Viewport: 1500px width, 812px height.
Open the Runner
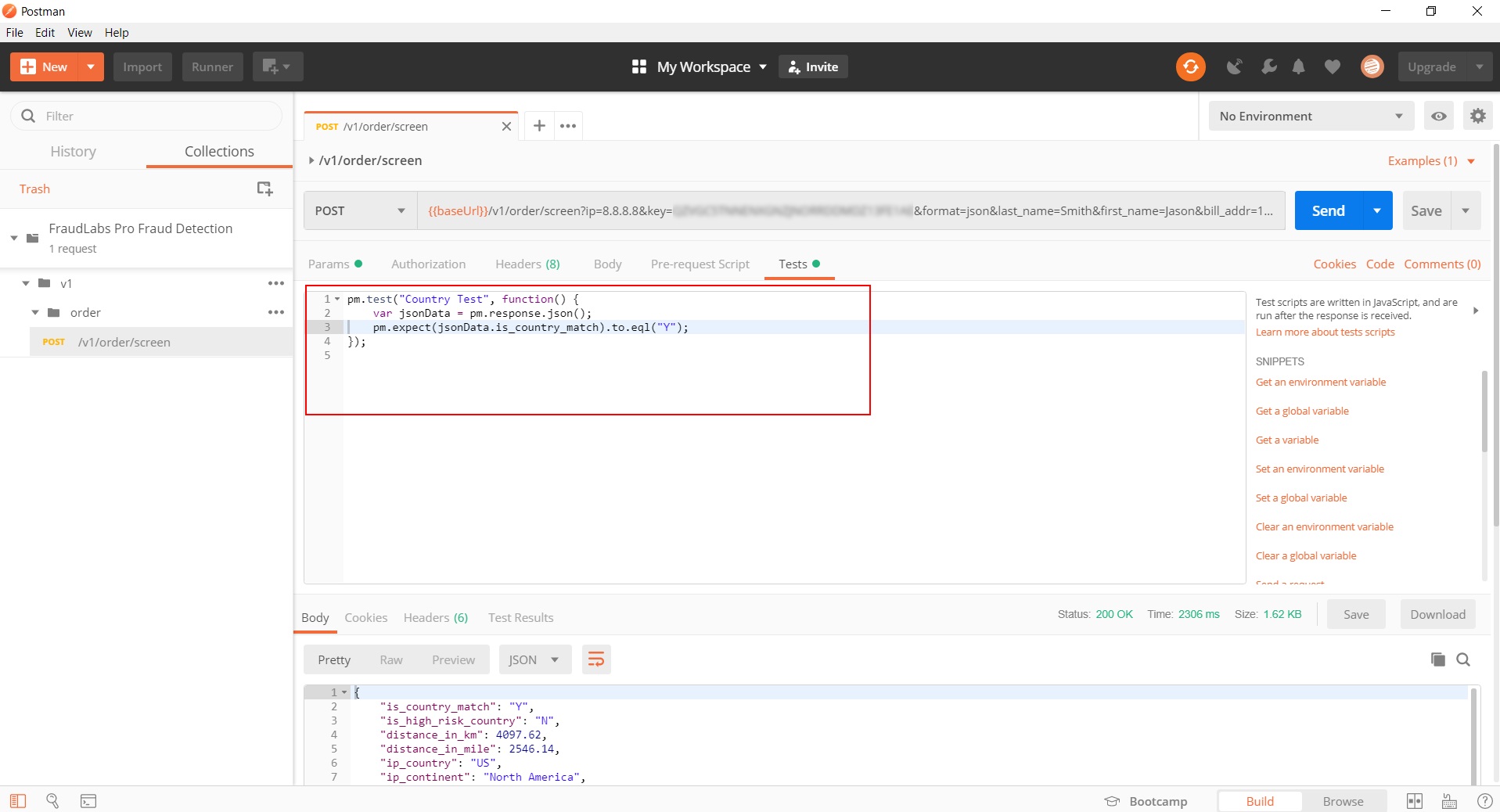coord(212,66)
